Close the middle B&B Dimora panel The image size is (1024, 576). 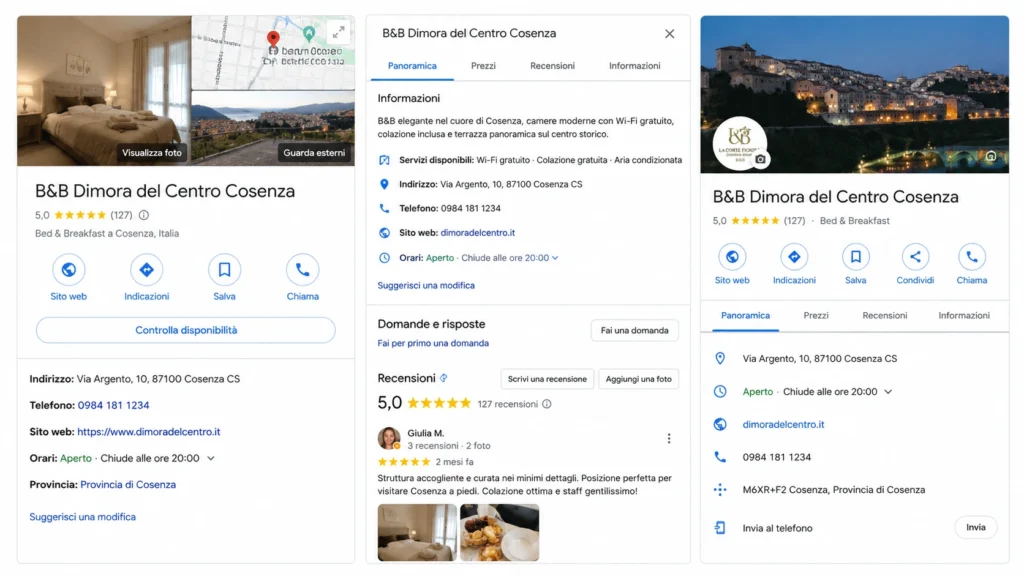(669, 34)
